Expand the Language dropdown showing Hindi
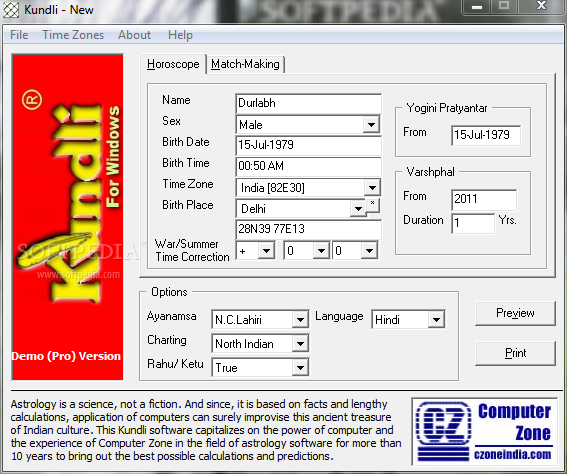The width and height of the screenshot is (567, 474). click(436, 320)
